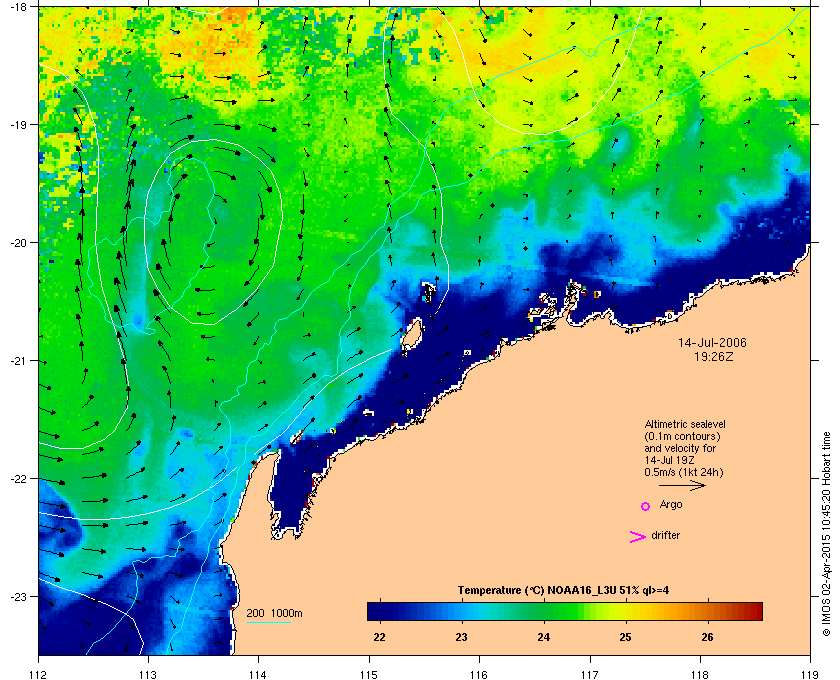Screen dimensions: 840x680
Task: Click the temperature color bar
Action: 565,611
